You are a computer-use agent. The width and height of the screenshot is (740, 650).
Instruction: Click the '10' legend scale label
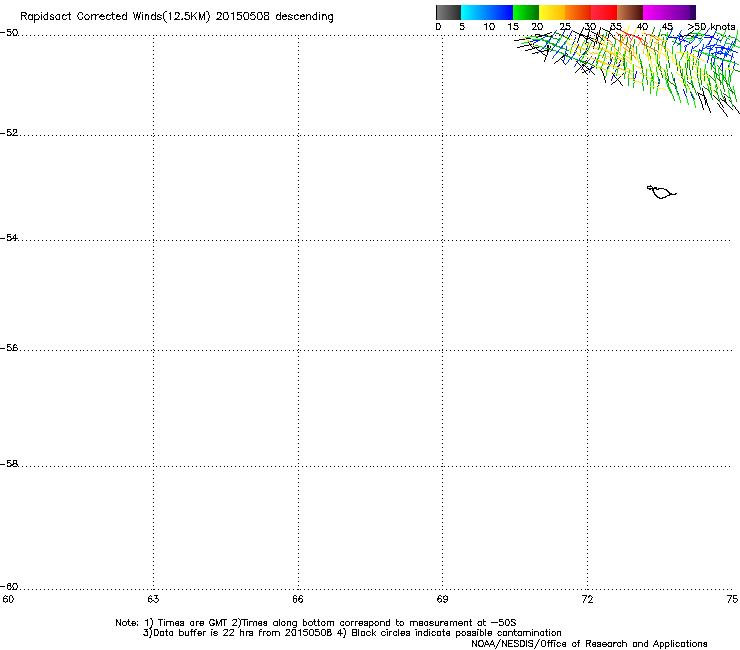(x=489, y=27)
